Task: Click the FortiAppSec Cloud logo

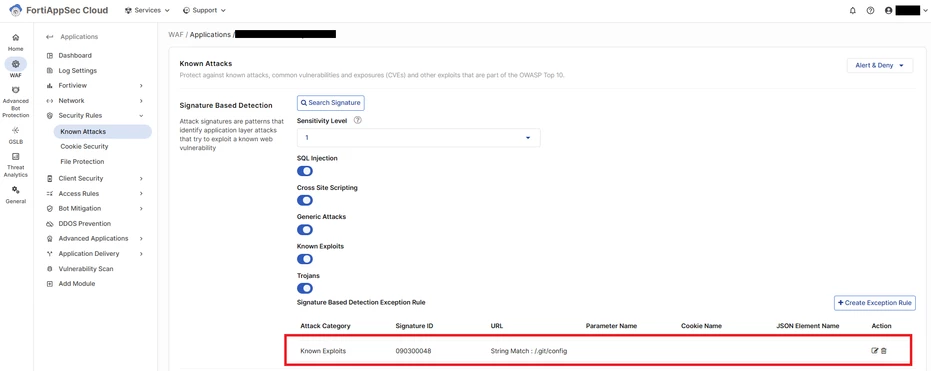Action: [16, 11]
